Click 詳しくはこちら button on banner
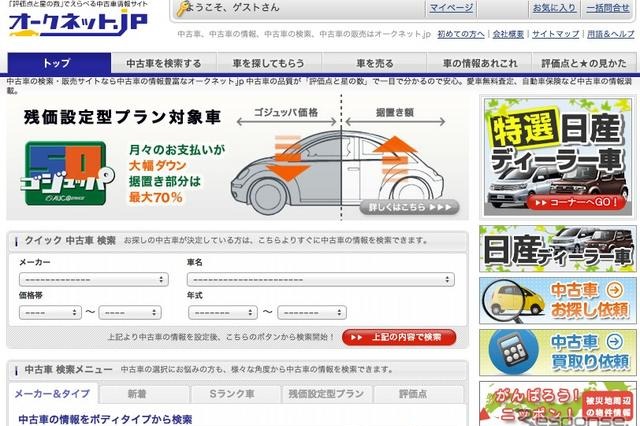This screenshot has height=426, width=640. tap(409, 207)
